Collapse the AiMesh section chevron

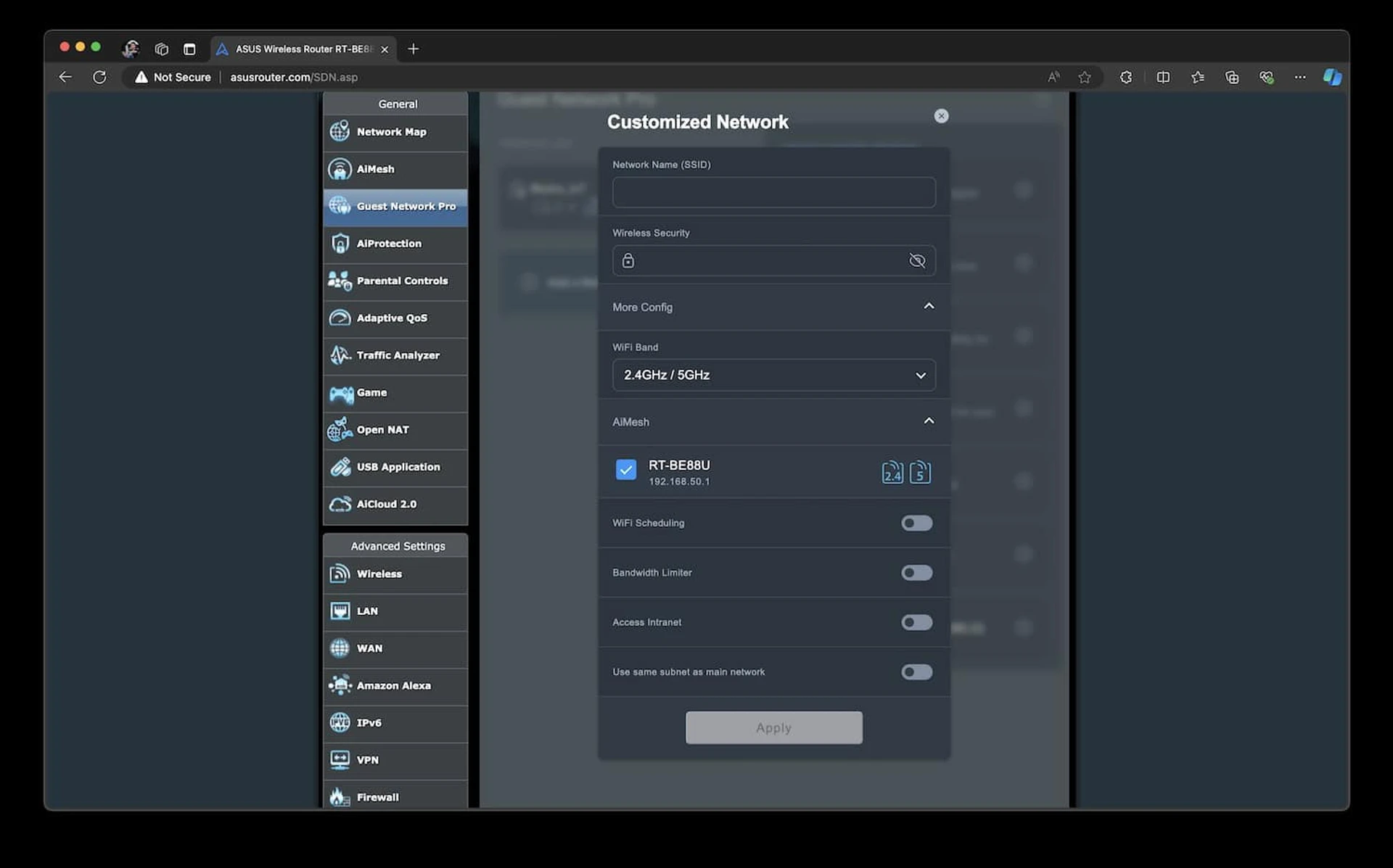coord(929,421)
